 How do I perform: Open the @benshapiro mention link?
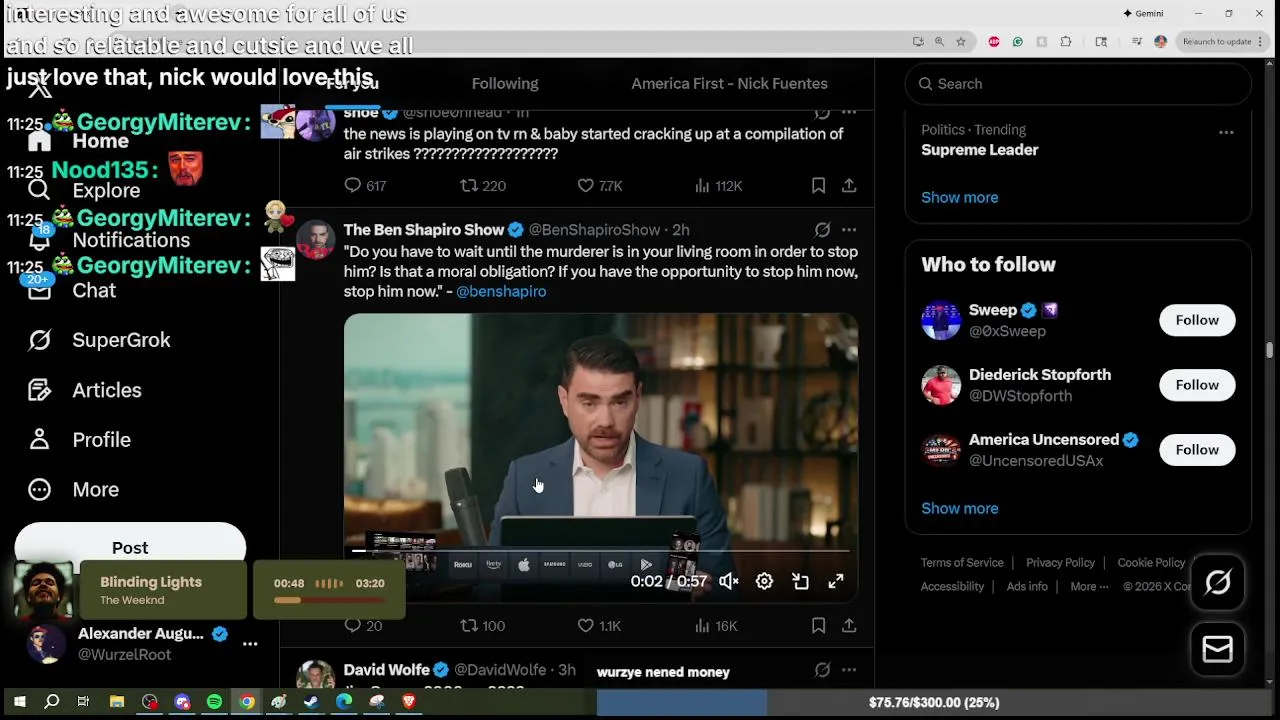501,291
